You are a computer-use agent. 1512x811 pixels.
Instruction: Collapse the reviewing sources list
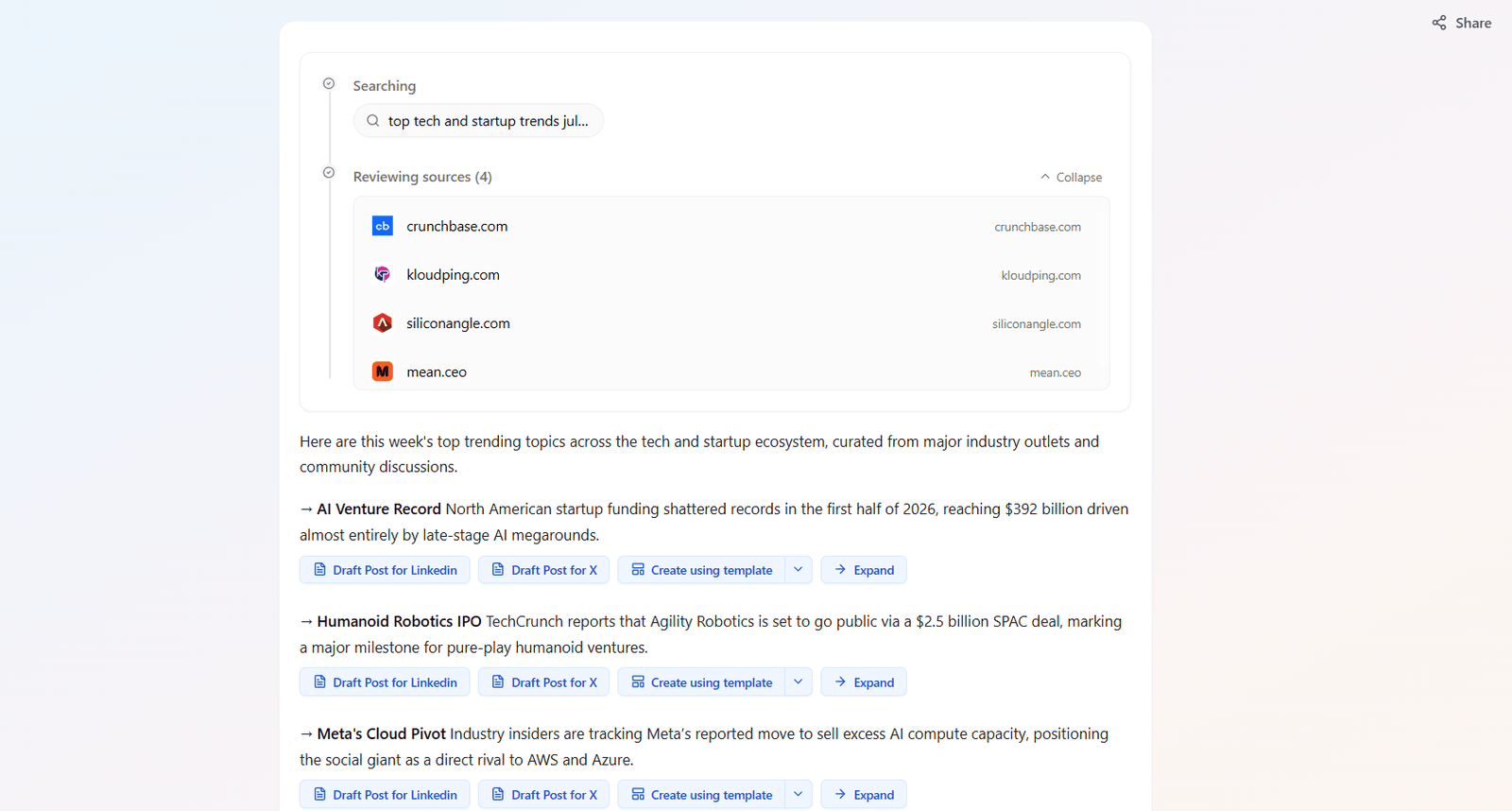tap(1071, 178)
